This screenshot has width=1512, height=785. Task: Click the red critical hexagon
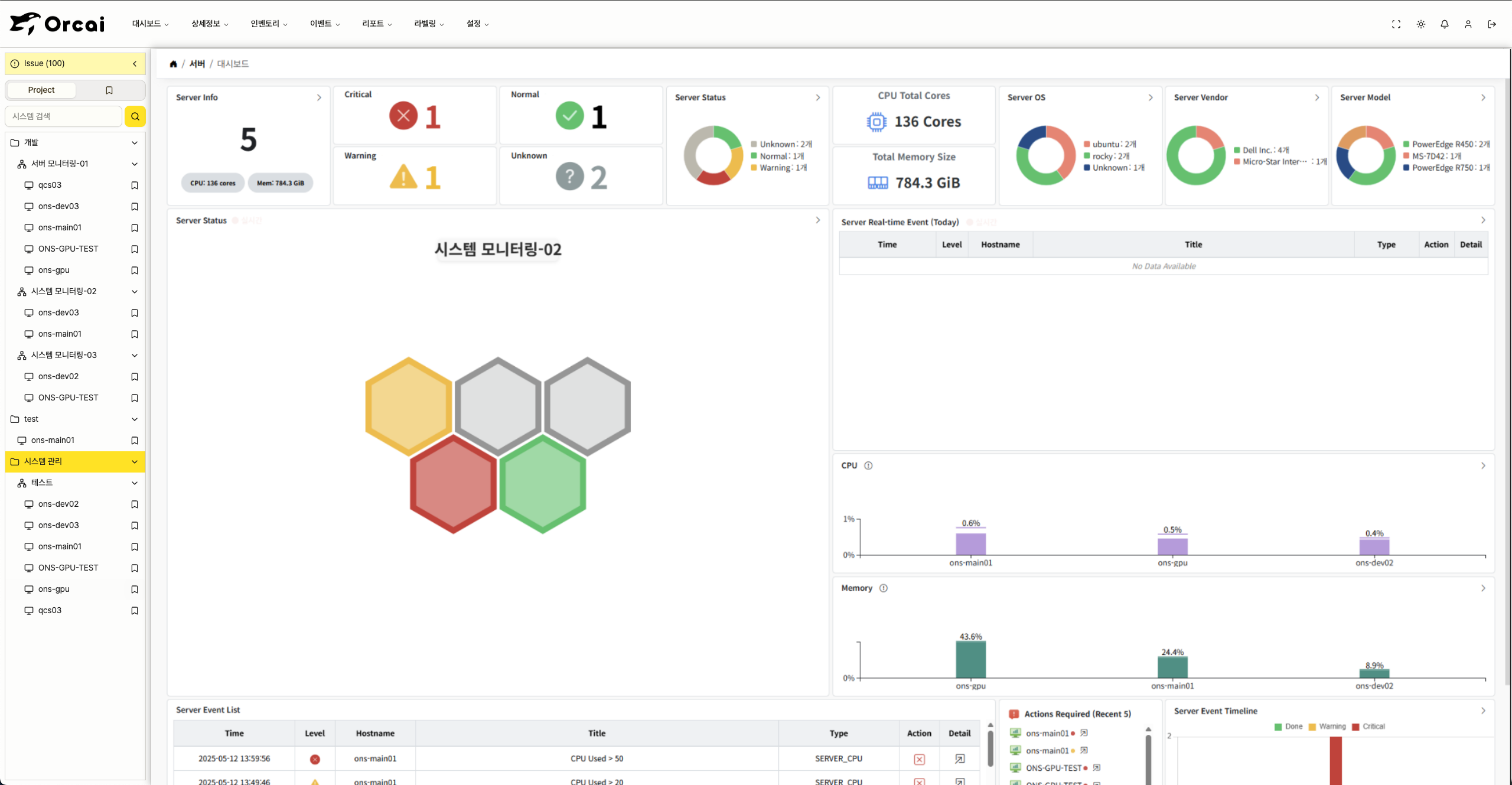453,483
